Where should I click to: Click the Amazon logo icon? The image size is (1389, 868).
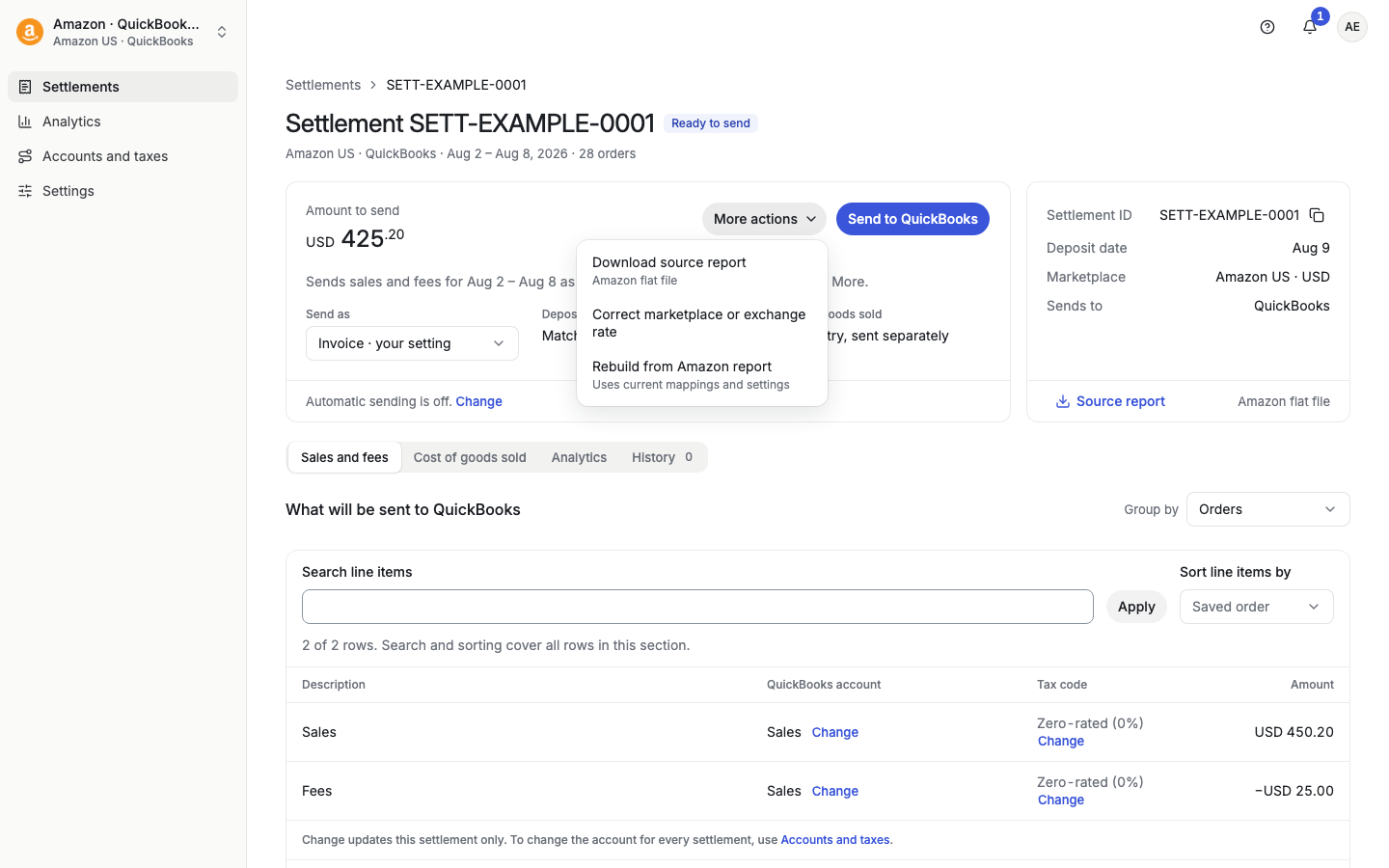30,32
